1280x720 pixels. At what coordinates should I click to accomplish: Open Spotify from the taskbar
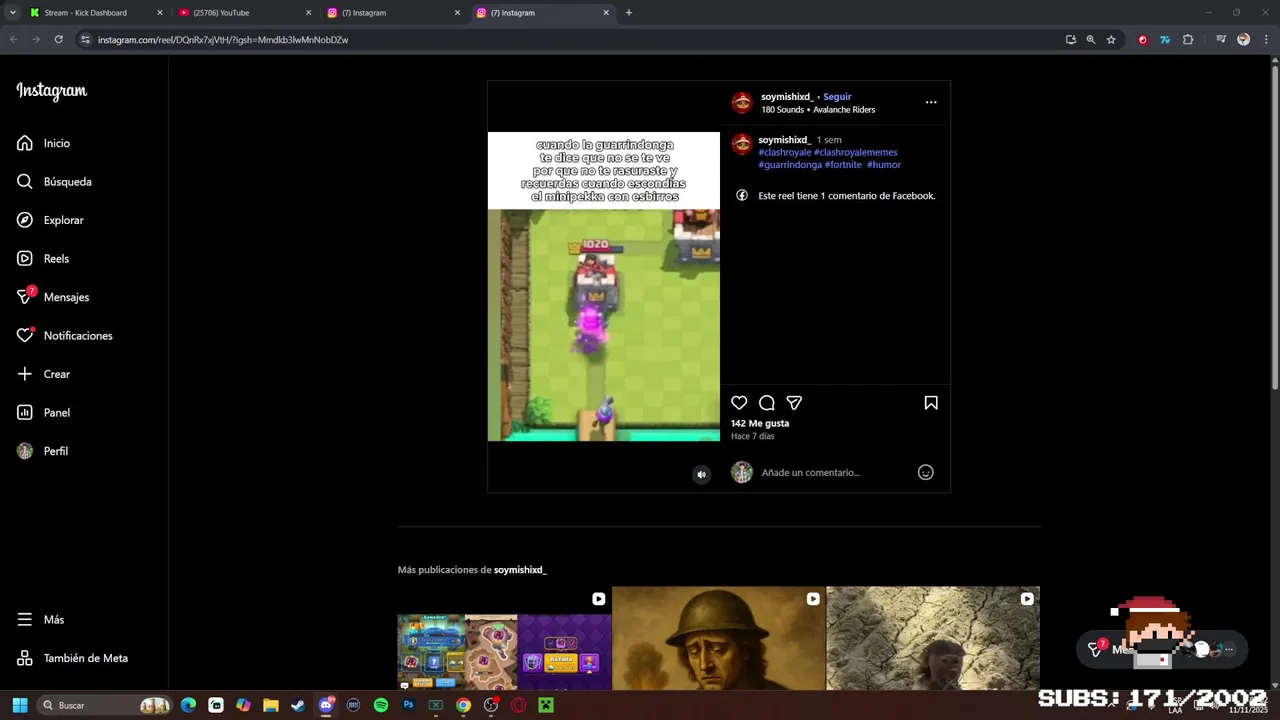point(381,705)
